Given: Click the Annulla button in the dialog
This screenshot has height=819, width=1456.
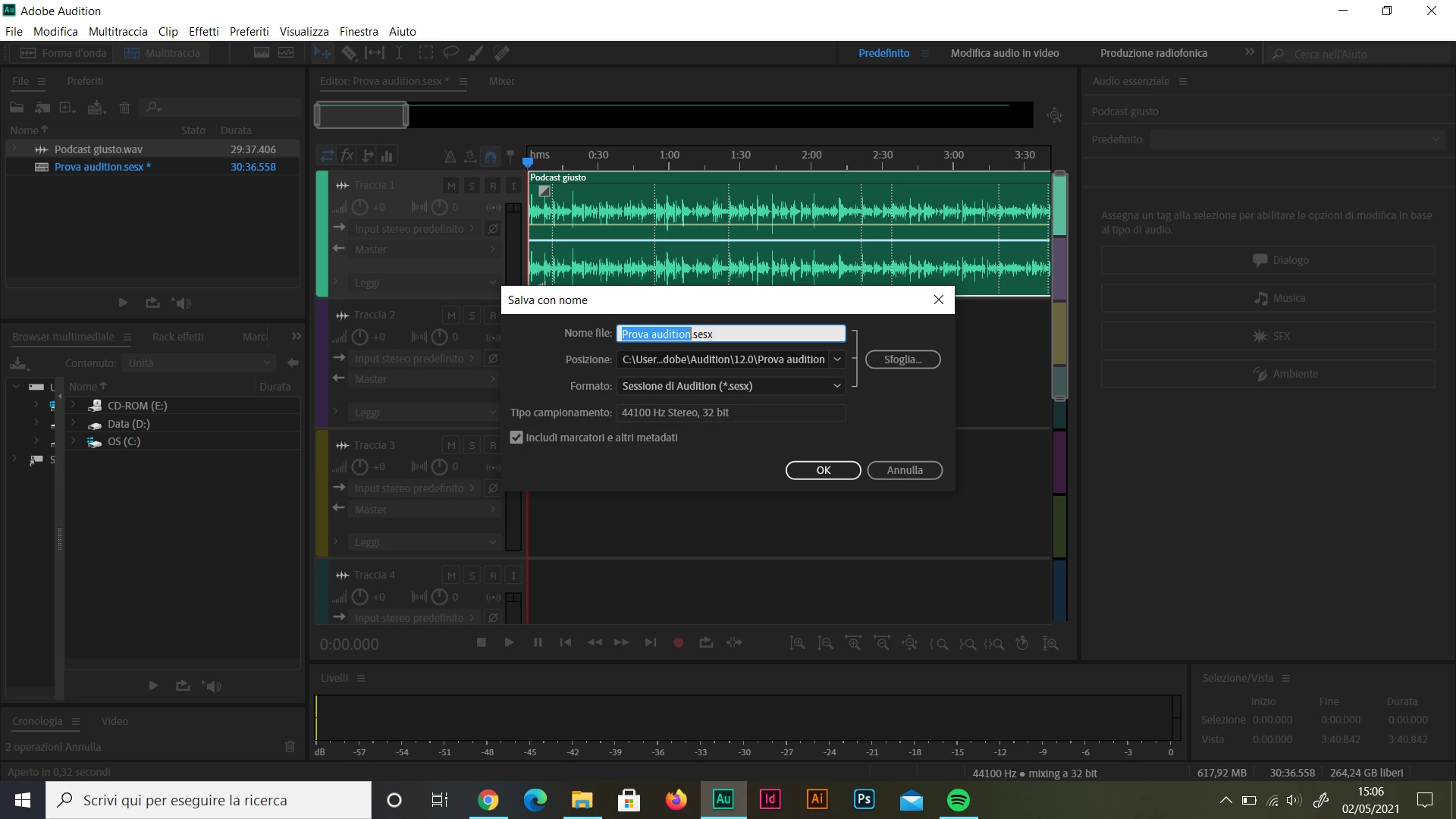Looking at the screenshot, I should [905, 470].
